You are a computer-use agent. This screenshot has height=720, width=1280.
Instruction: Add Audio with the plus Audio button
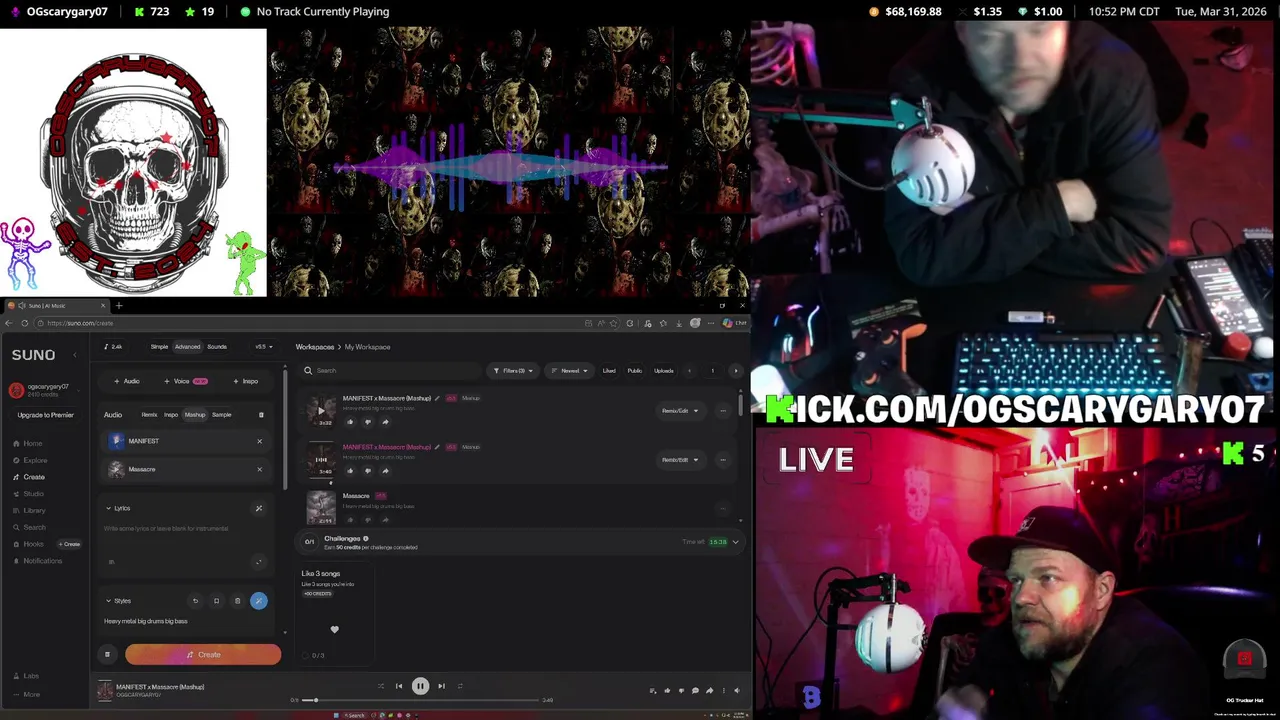127,381
